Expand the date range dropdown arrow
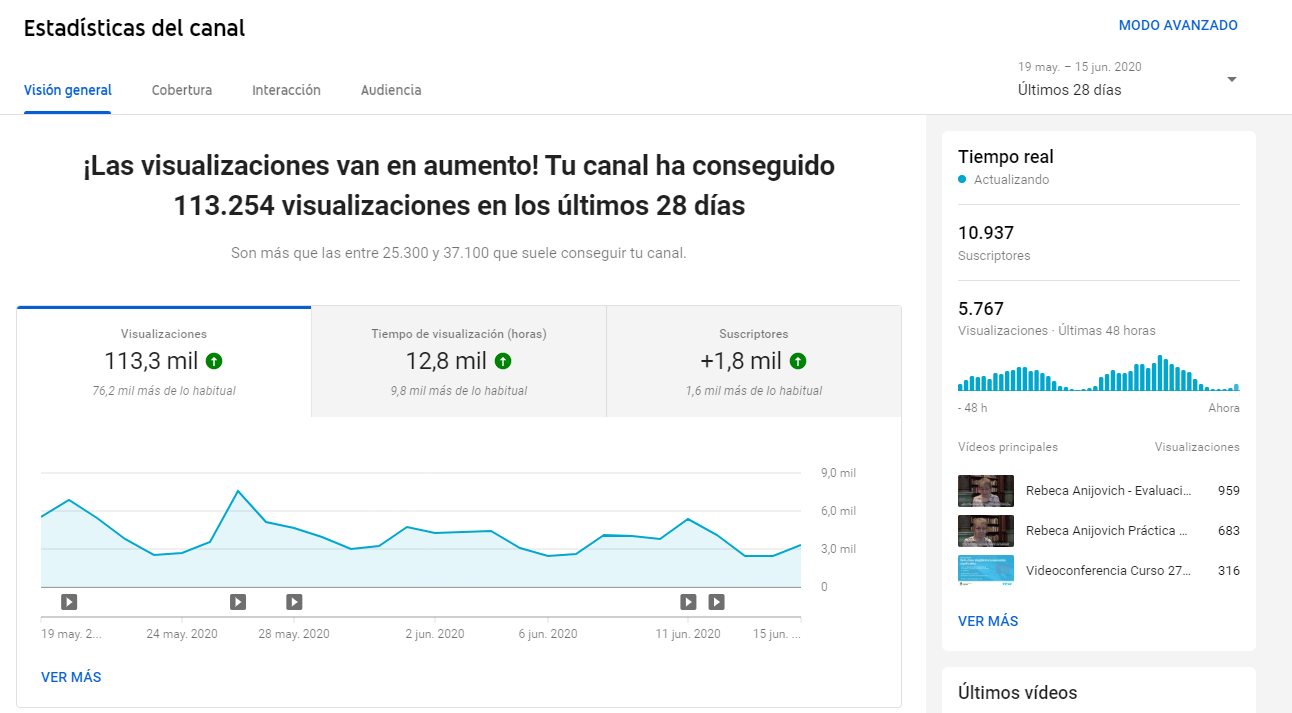 (x=1232, y=80)
